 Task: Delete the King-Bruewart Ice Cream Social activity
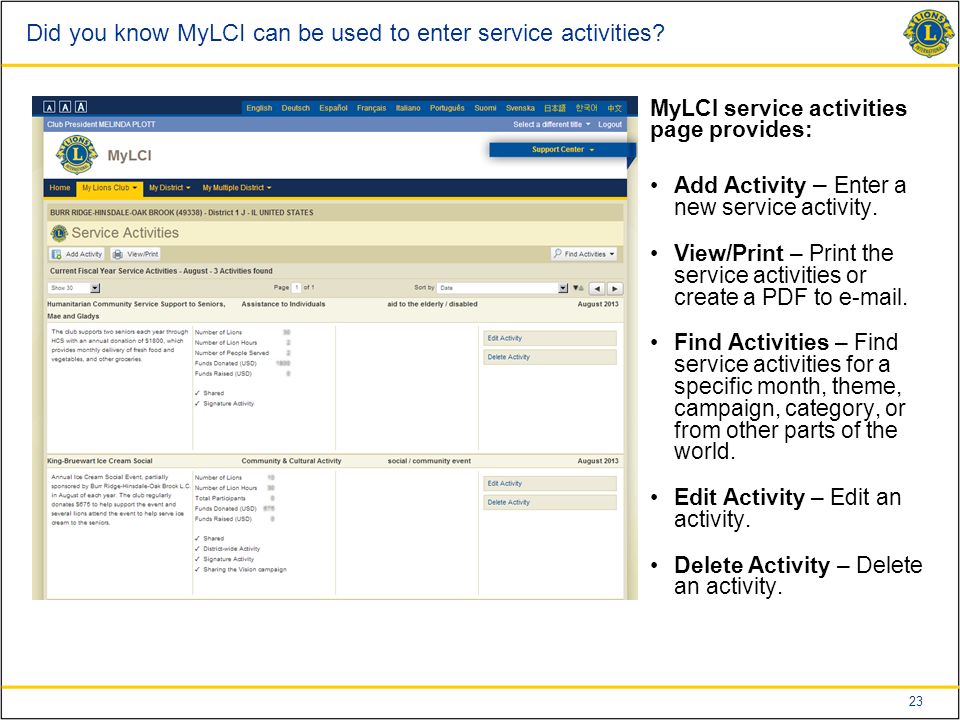(549, 502)
